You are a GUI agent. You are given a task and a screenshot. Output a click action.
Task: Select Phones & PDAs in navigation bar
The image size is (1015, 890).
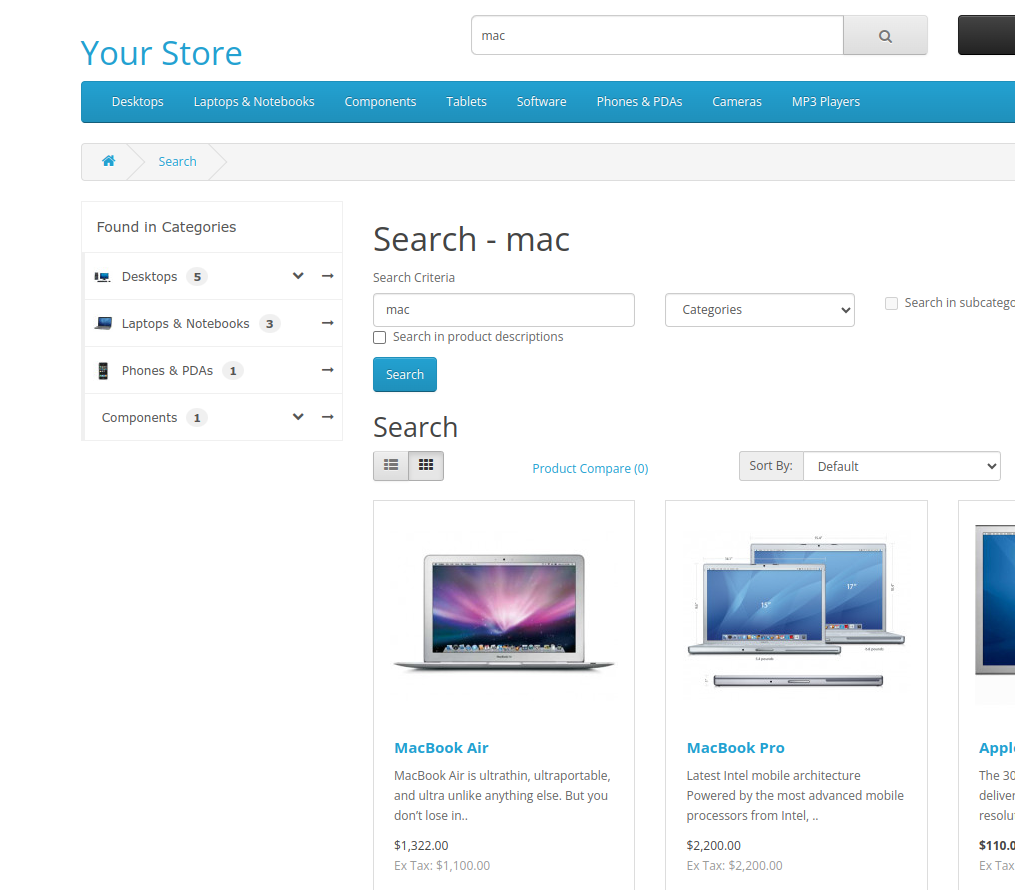(x=639, y=102)
